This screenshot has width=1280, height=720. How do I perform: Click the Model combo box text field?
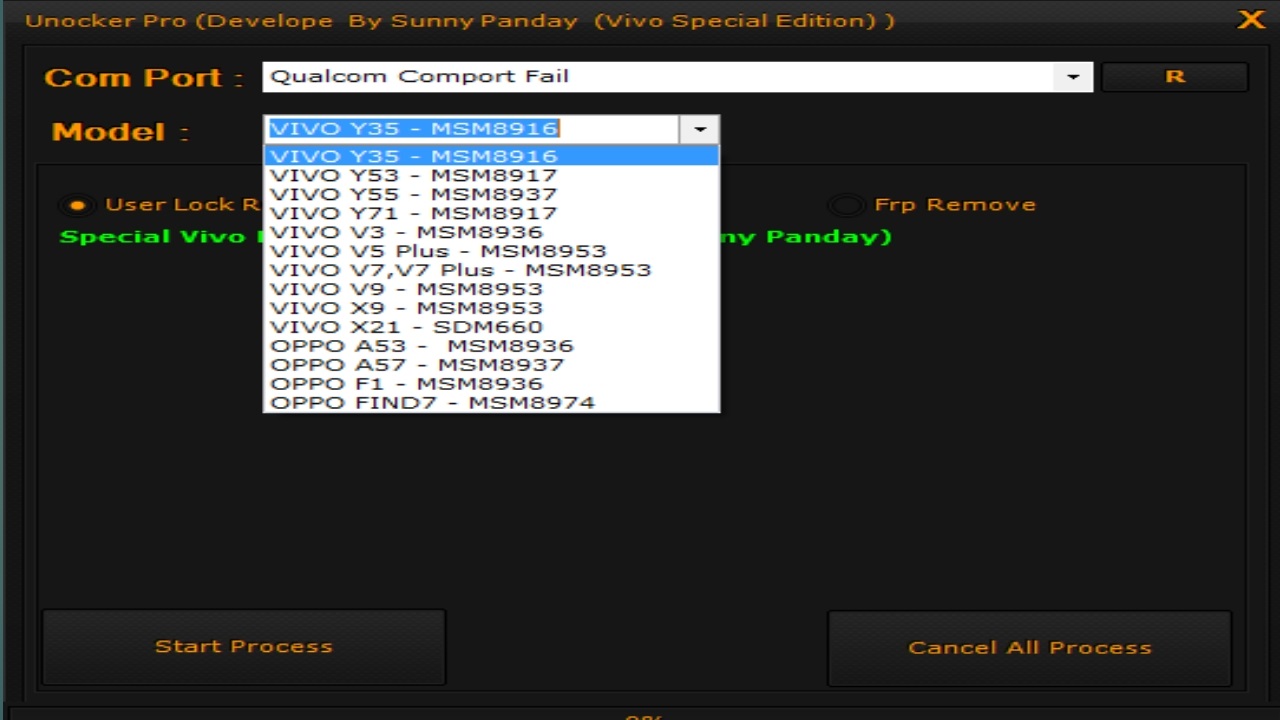click(x=472, y=129)
